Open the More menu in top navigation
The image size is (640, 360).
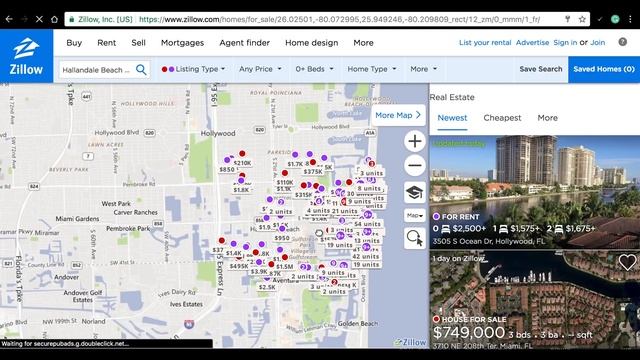coord(363,42)
